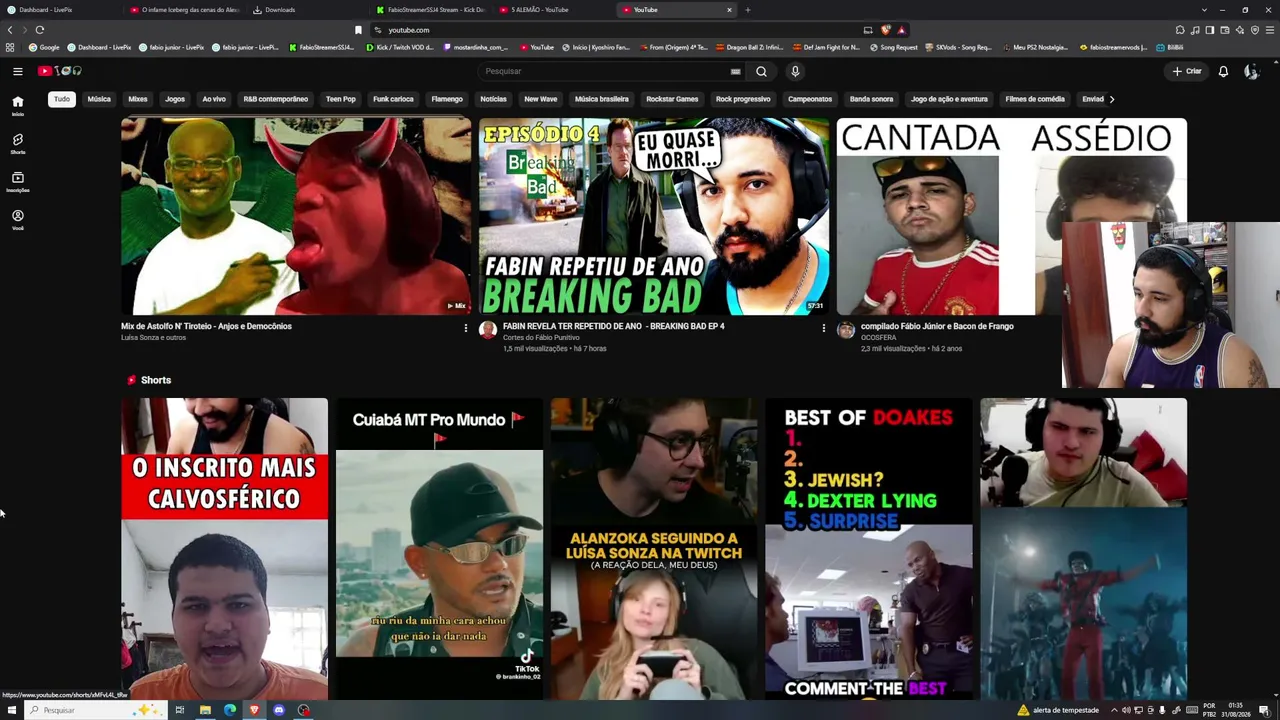Screen dimensions: 1280x720
Task: Open YouTube notifications bell
Action: click(1222, 71)
